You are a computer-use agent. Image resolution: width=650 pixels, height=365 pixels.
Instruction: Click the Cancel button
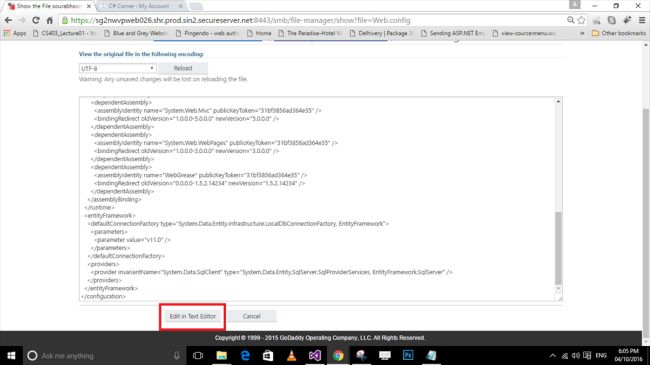(x=251, y=316)
